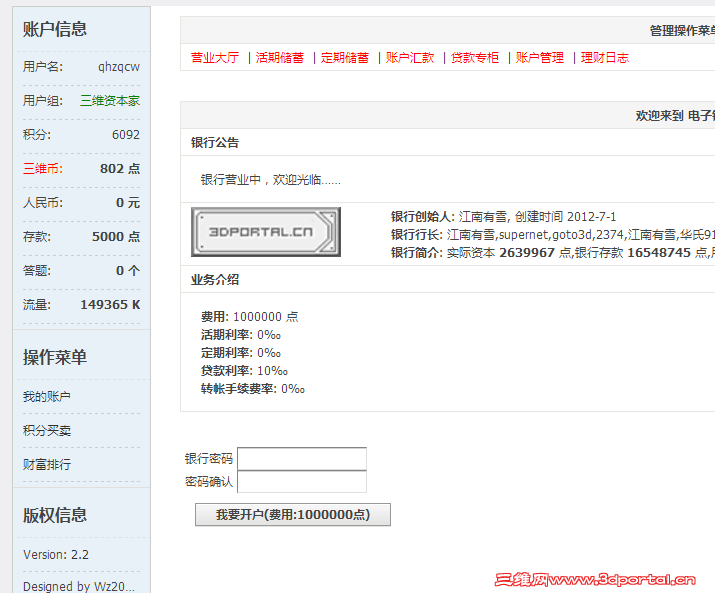Click the username qhzqcw
The width and height of the screenshot is (715, 593).
coord(119,67)
